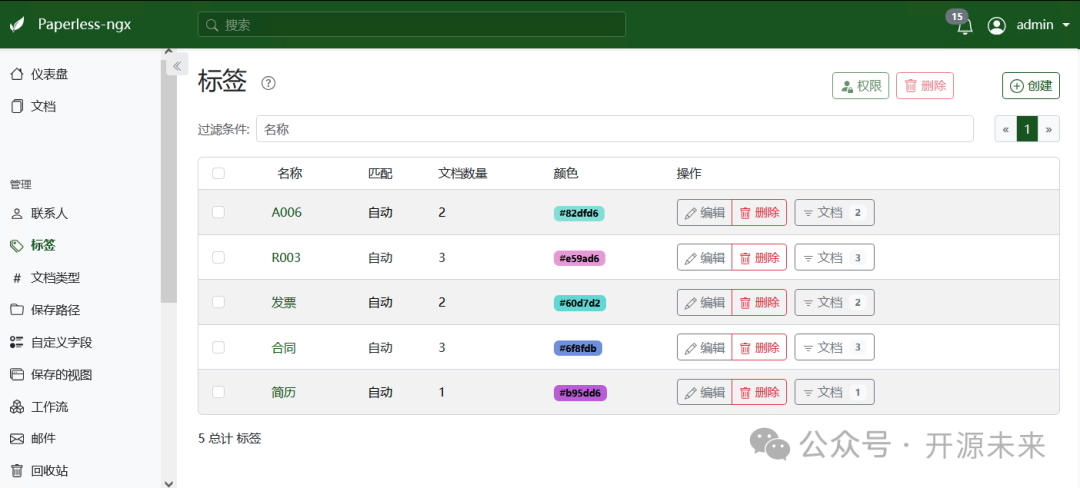Click the Paperless-ngx leaf logo
Screen dimensions: 1080x488
[x=18, y=25]
